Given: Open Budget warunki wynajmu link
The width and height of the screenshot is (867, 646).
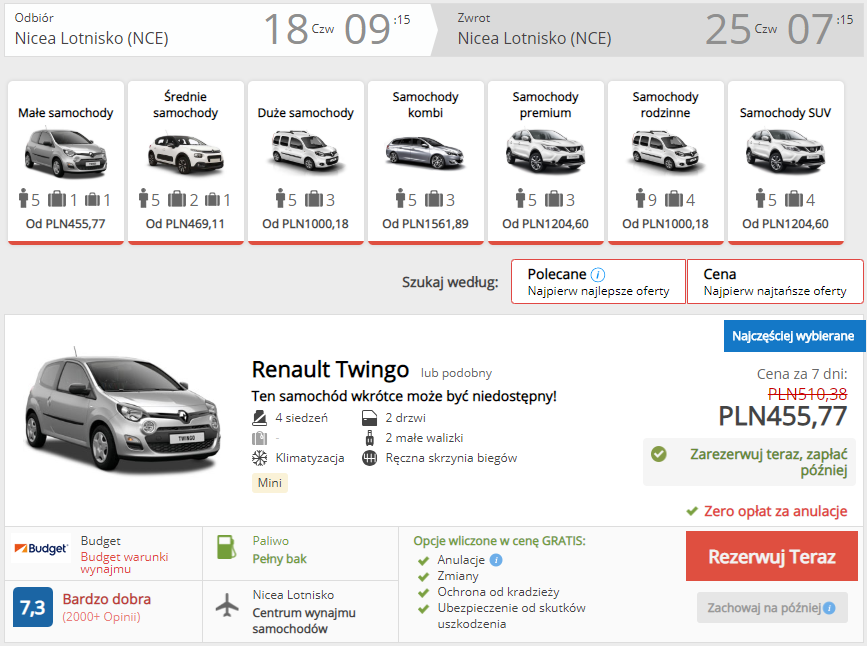Looking at the screenshot, I should point(124,562).
